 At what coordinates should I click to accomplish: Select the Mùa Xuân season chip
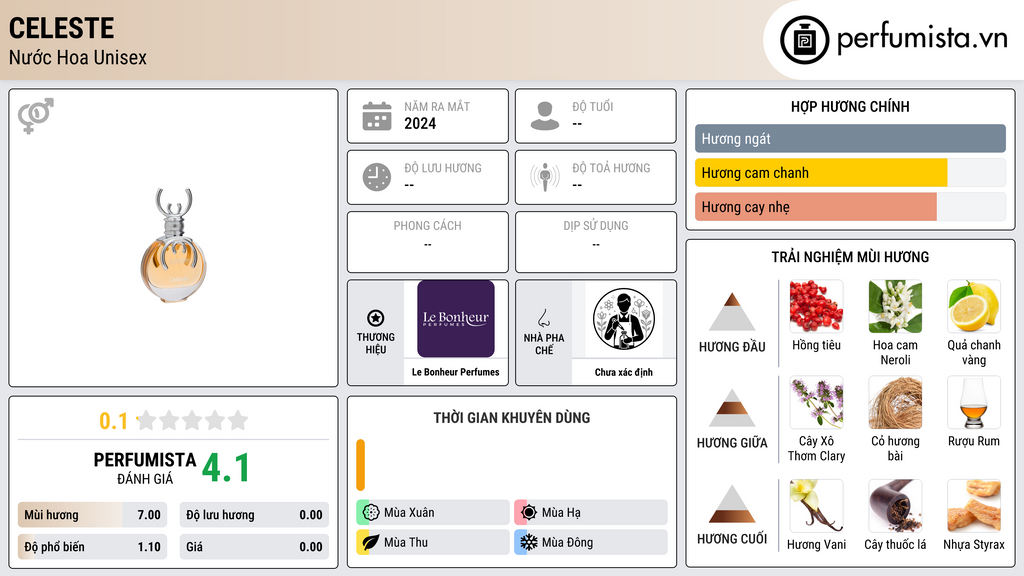point(433,513)
